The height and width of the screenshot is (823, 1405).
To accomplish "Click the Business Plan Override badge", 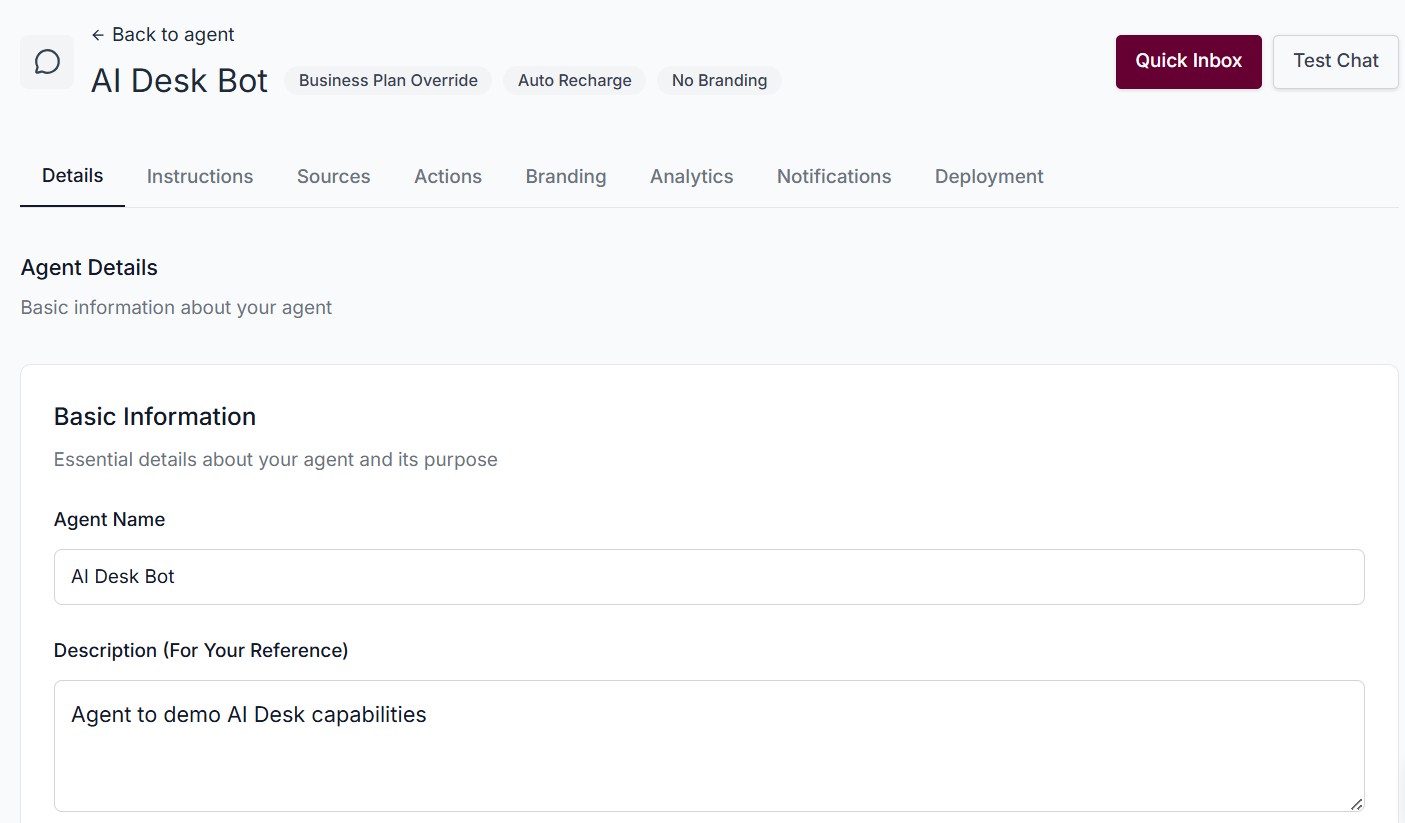I will coord(387,80).
